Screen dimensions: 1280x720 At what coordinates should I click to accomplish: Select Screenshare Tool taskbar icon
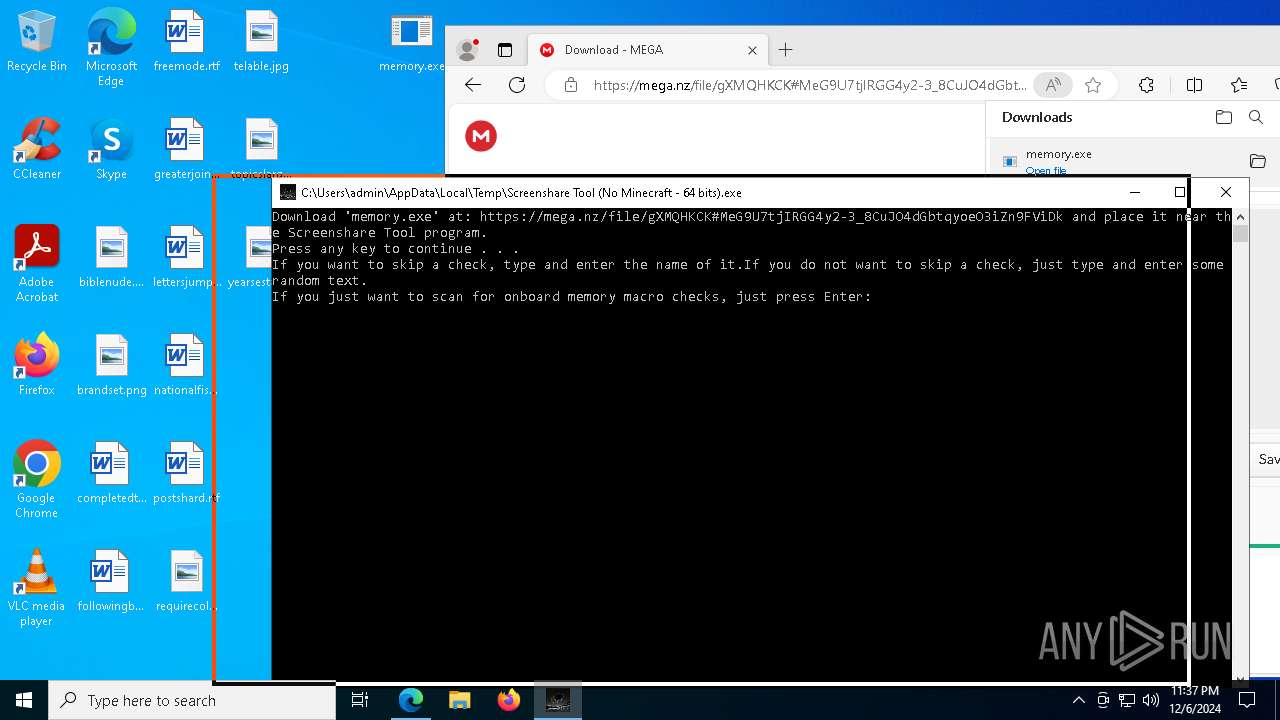tap(558, 700)
